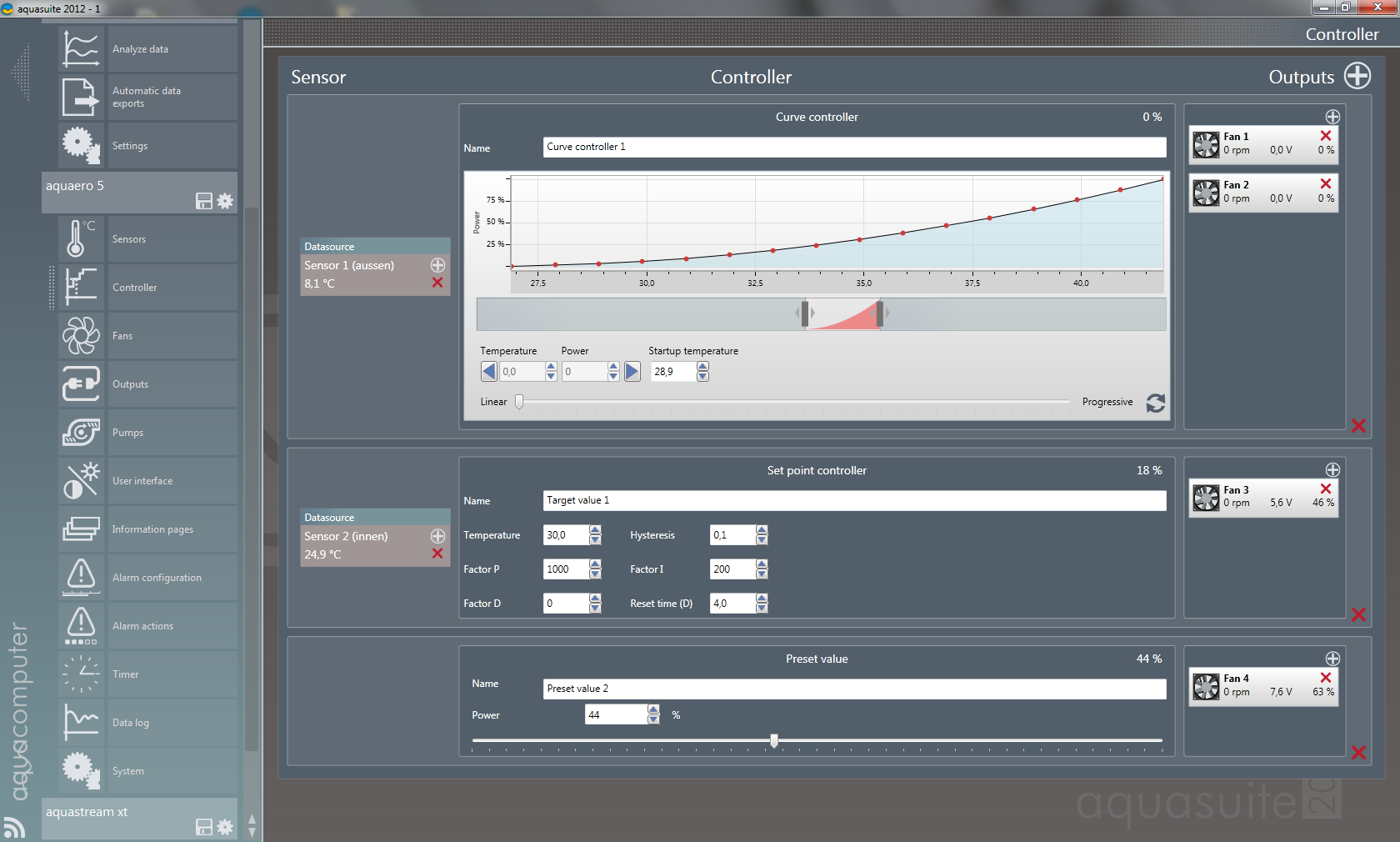The image size is (1400, 842).
Task: Edit the Target value 1 name field
Action: (x=854, y=500)
